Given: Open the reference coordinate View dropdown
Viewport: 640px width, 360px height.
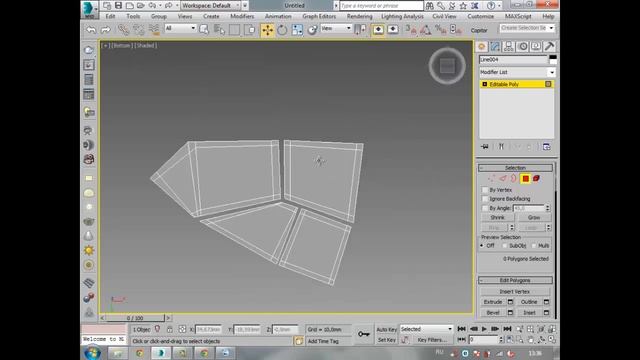Looking at the screenshot, I should point(336,28).
